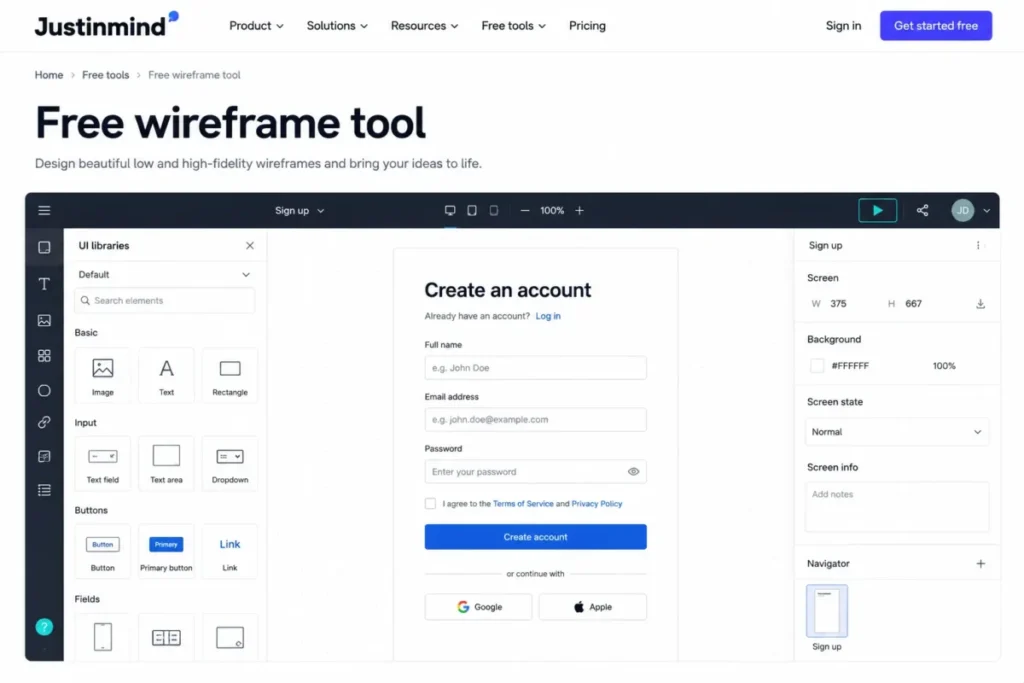Select the rectangle tool in left sidebar
This screenshot has height=683, width=1024.
(44, 247)
